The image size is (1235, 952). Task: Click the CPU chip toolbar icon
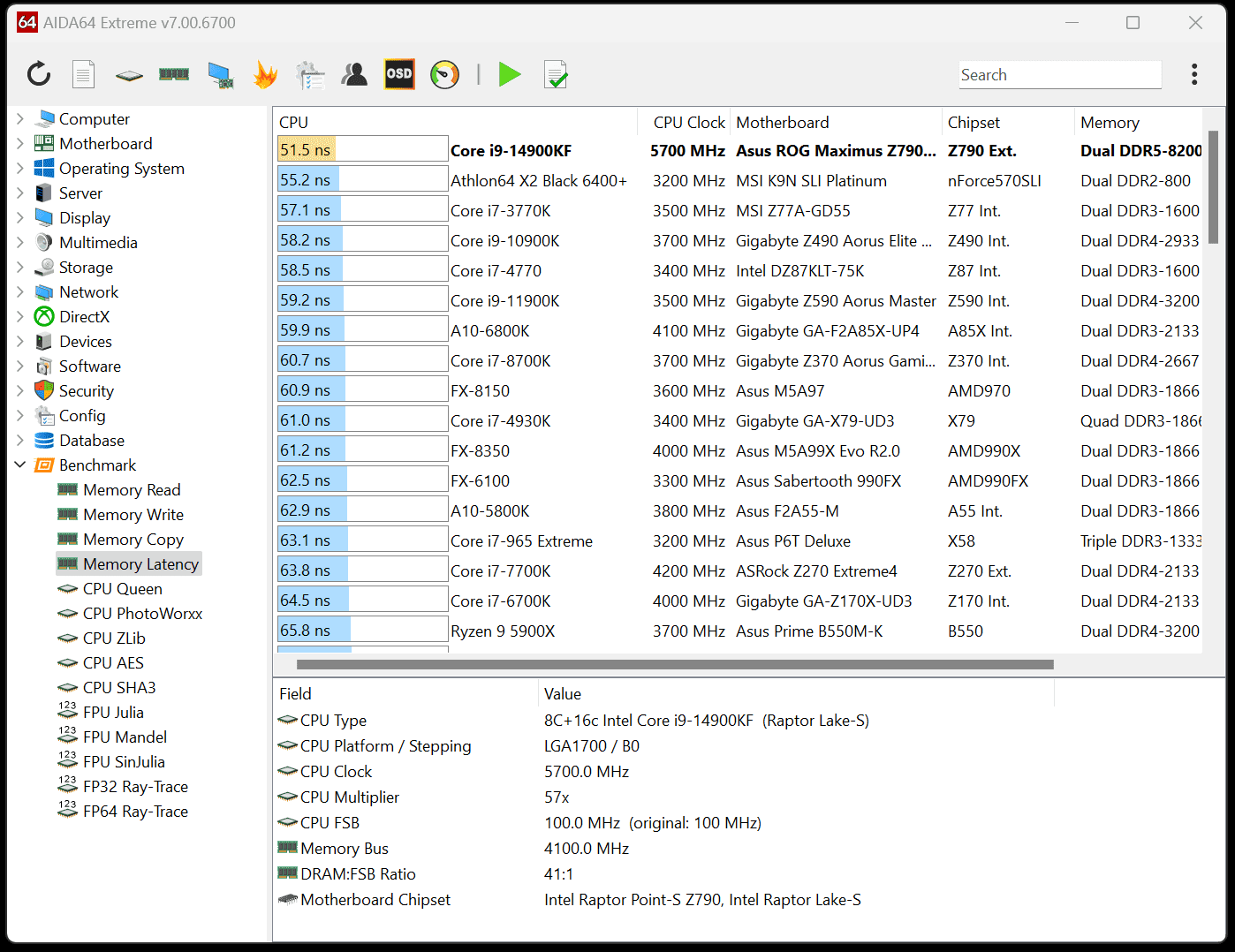pos(129,75)
